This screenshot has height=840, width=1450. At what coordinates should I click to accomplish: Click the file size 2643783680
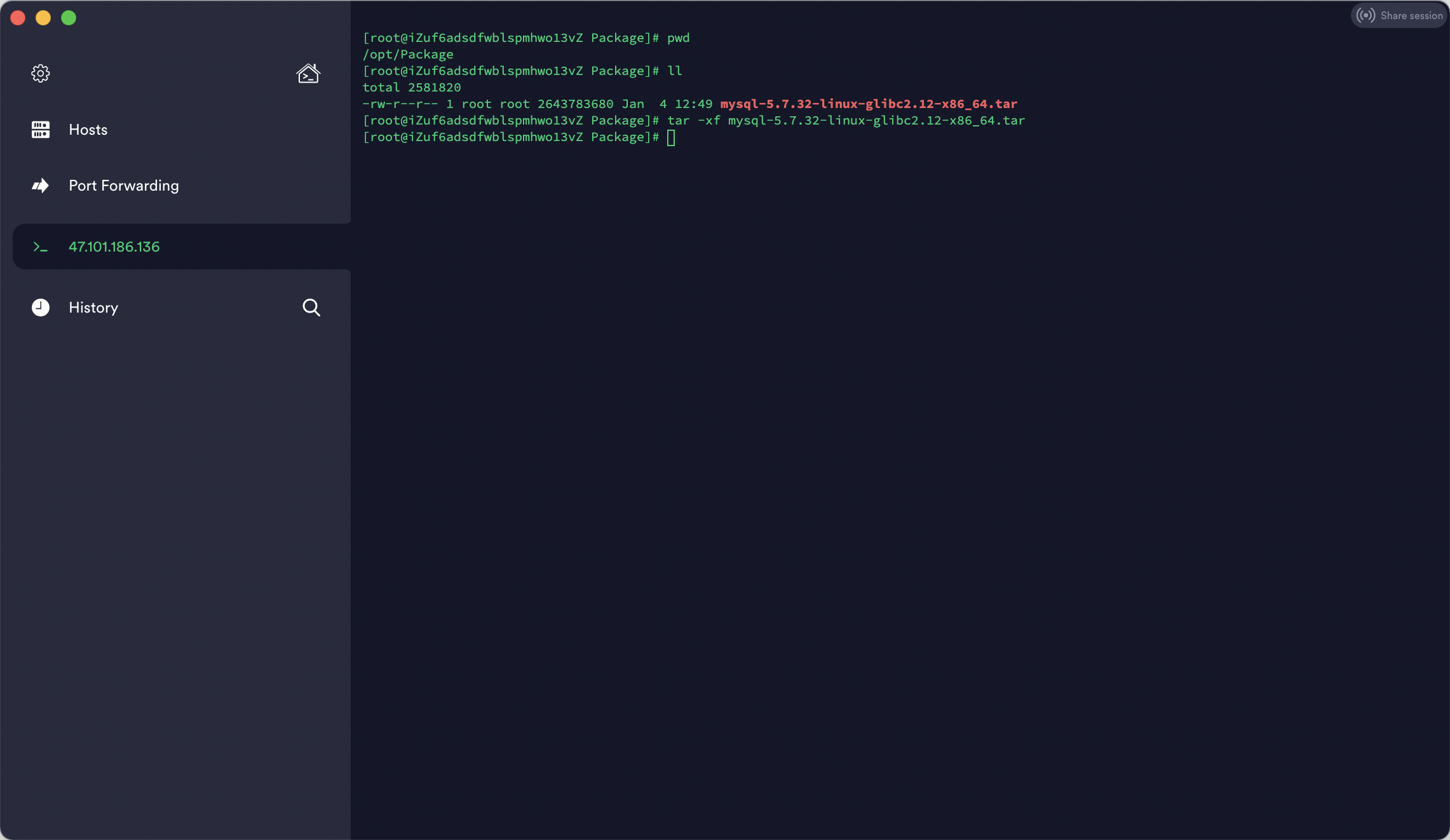(576, 104)
